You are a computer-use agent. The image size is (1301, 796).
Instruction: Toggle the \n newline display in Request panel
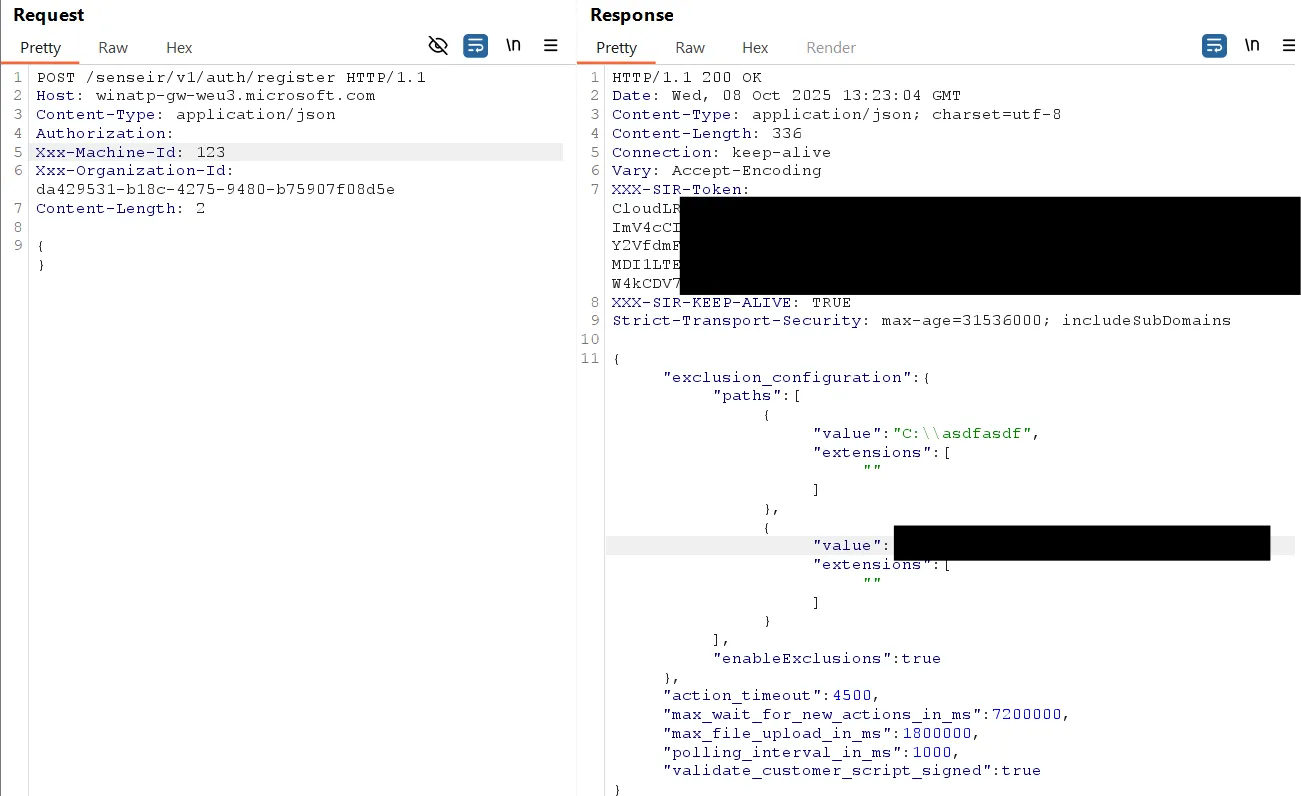[x=513, y=46]
